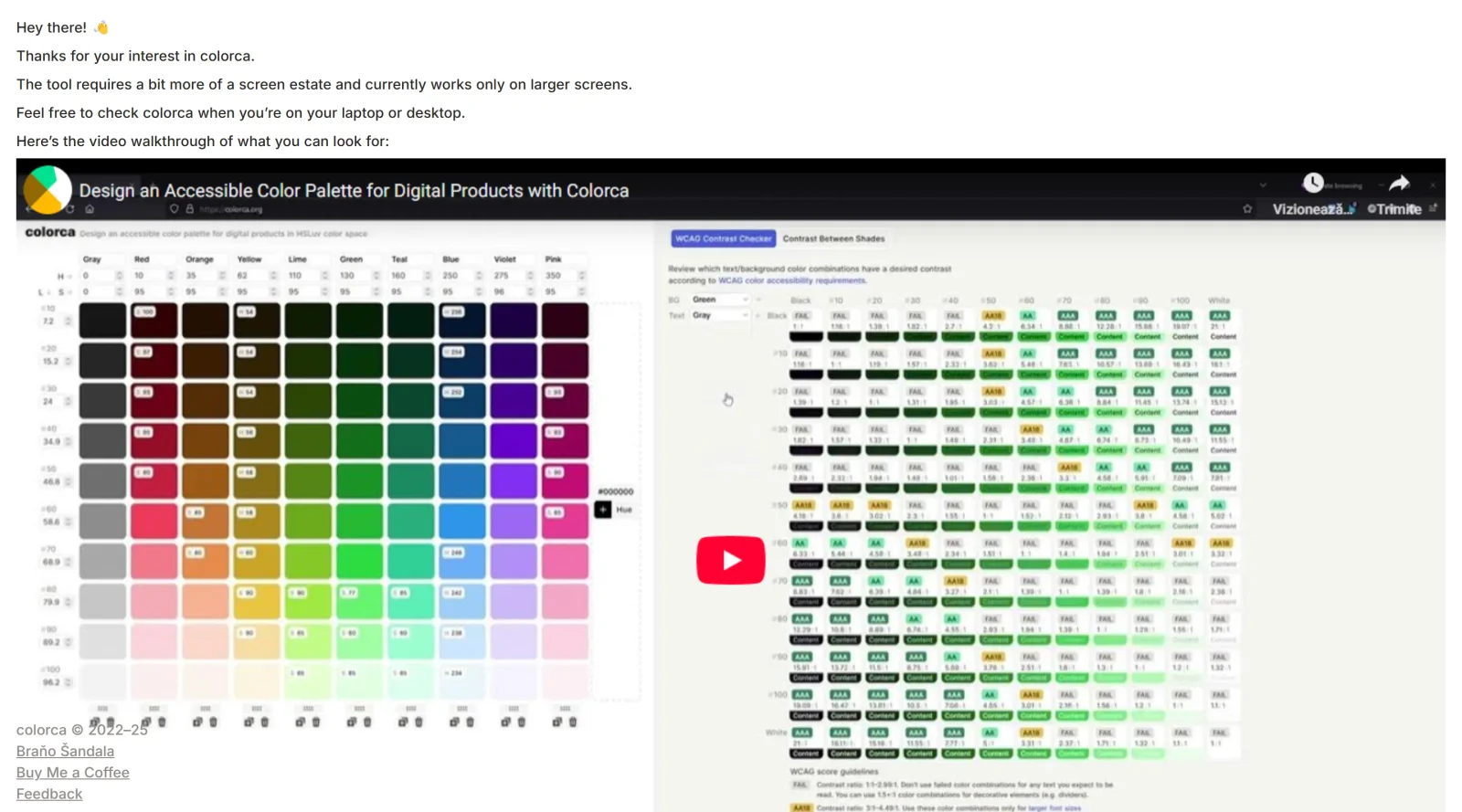Open the Braňo Šandala link
This screenshot has width=1462, height=812.
point(65,751)
